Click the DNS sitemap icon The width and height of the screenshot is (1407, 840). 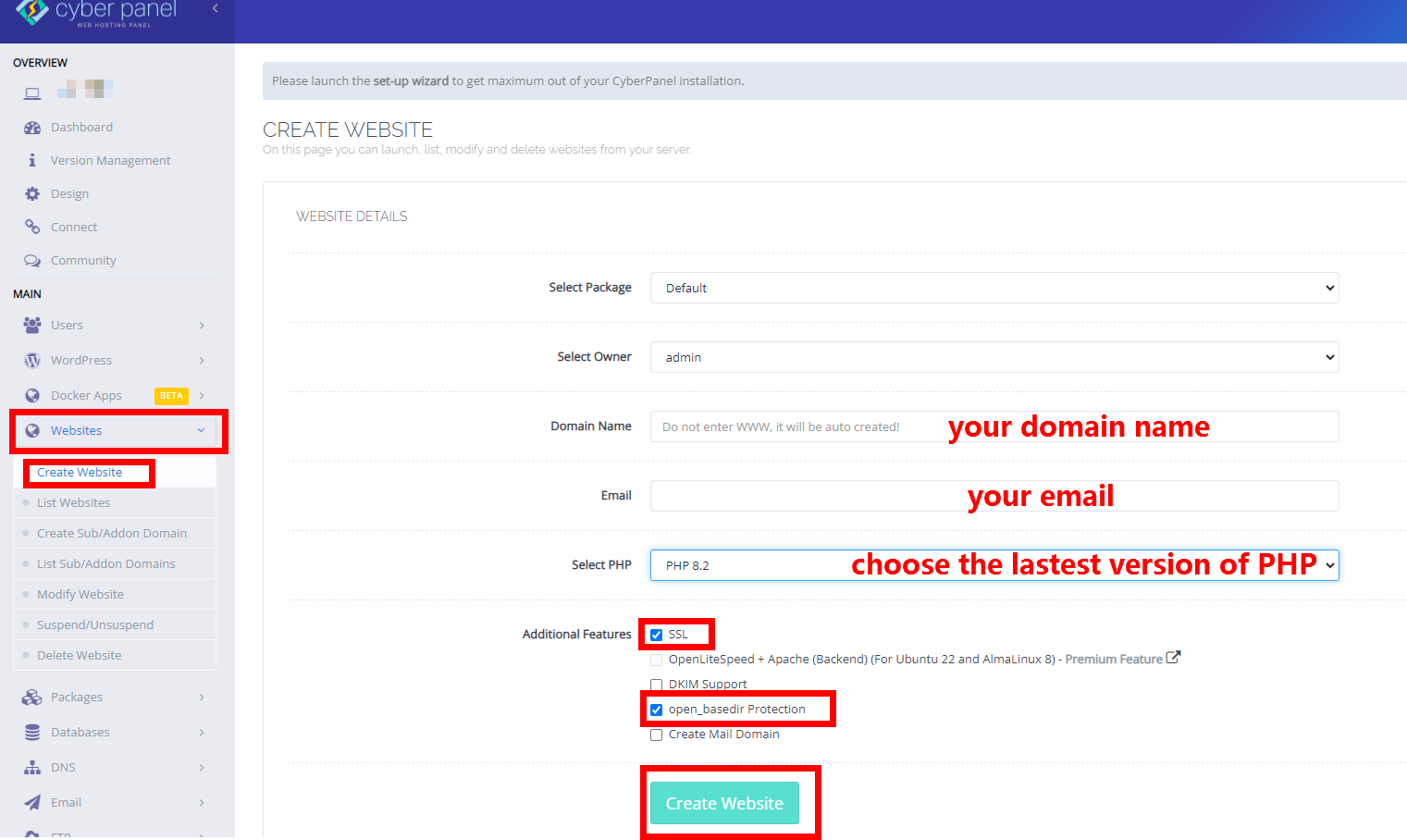32,768
